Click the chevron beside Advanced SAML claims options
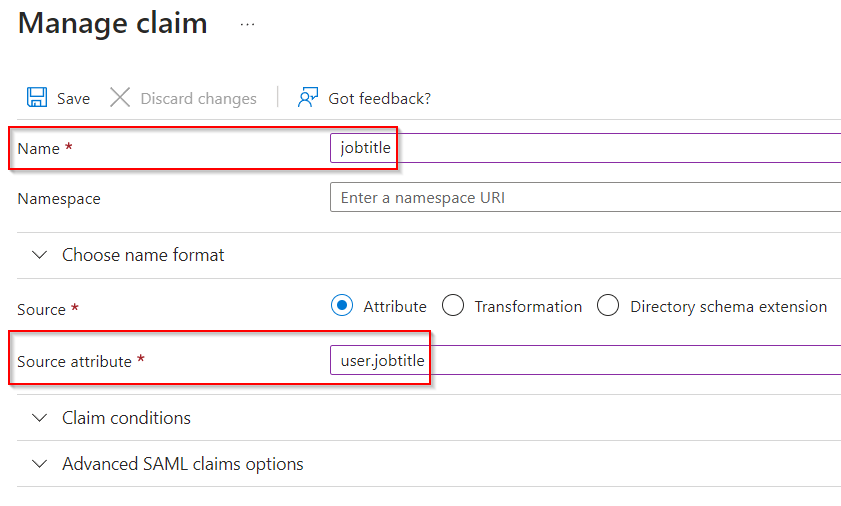The width and height of the screenshot is (841, 506). click(x=40, y=464)
